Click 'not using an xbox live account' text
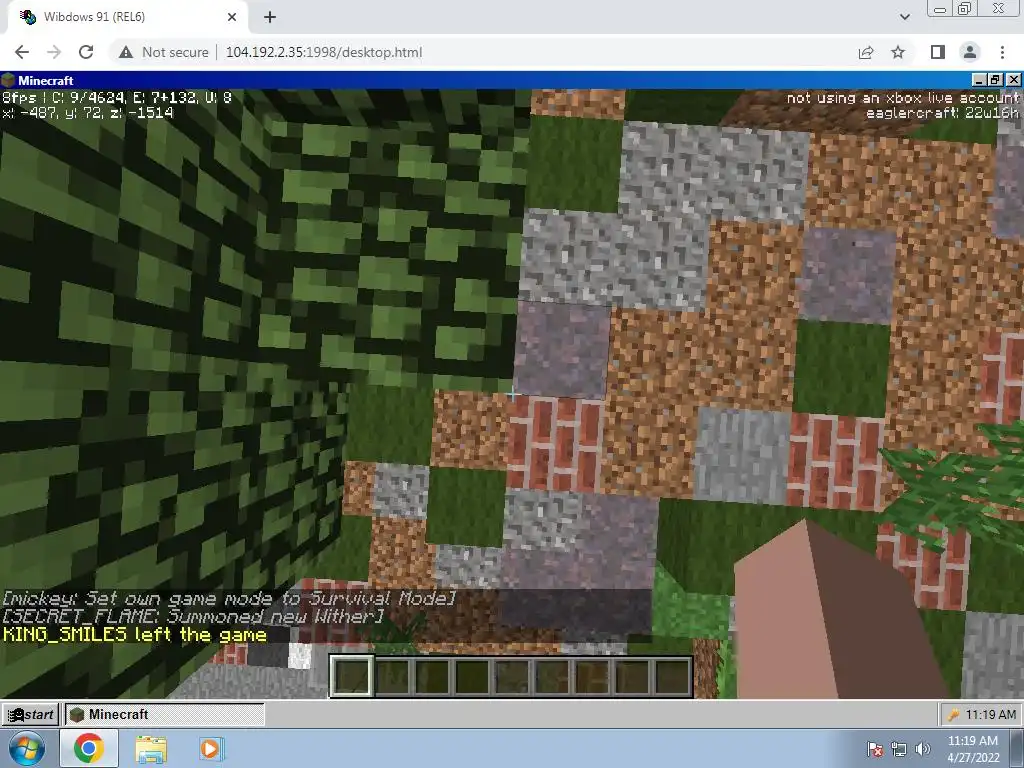The height and width of the screenshot is (768, 1024). click(903, 98)
